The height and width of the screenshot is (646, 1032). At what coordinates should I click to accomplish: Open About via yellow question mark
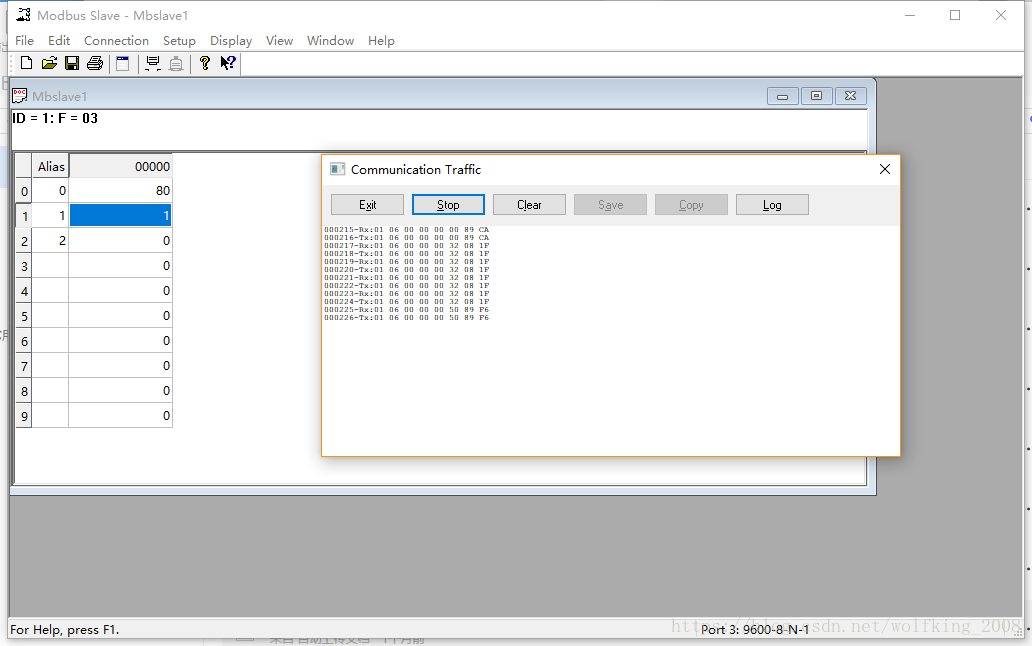coord(205,63)
